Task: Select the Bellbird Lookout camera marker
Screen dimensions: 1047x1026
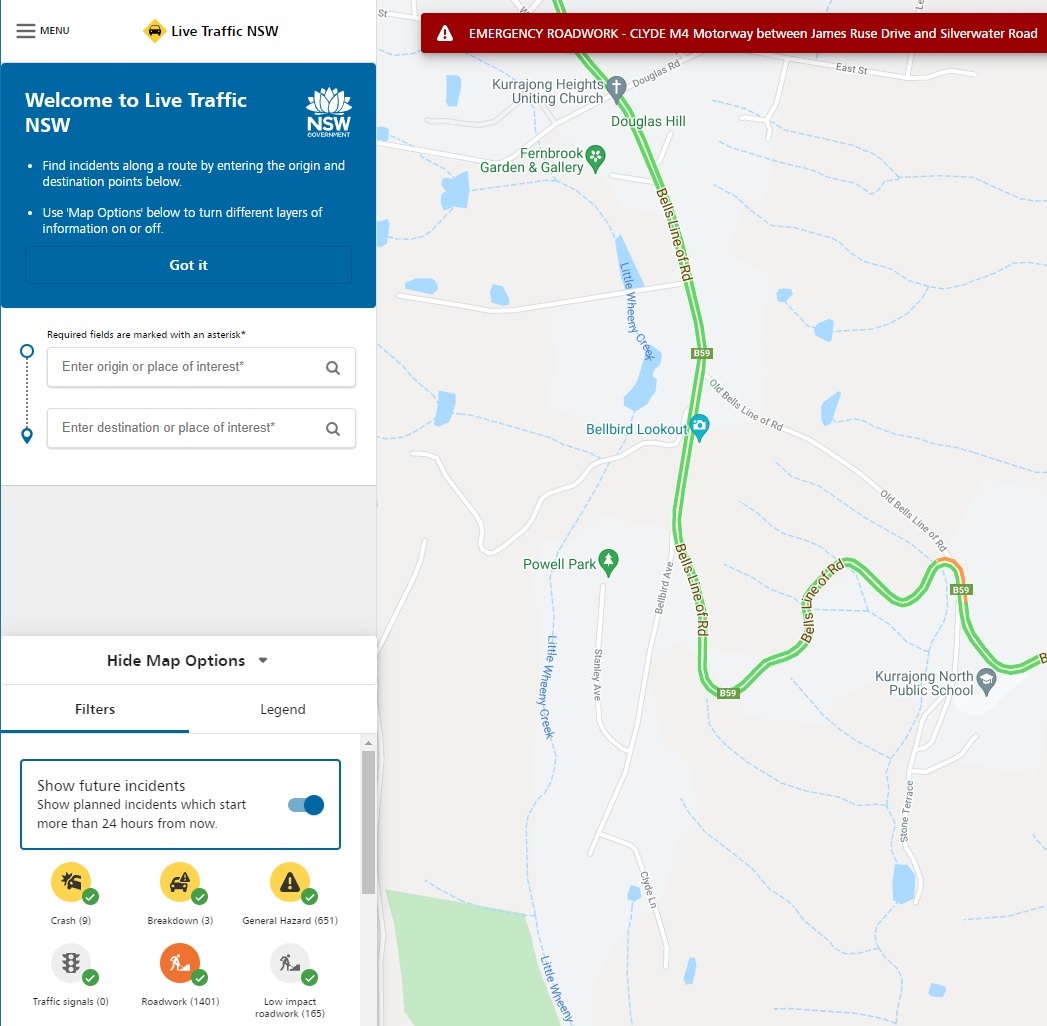Action: point(699,426)
